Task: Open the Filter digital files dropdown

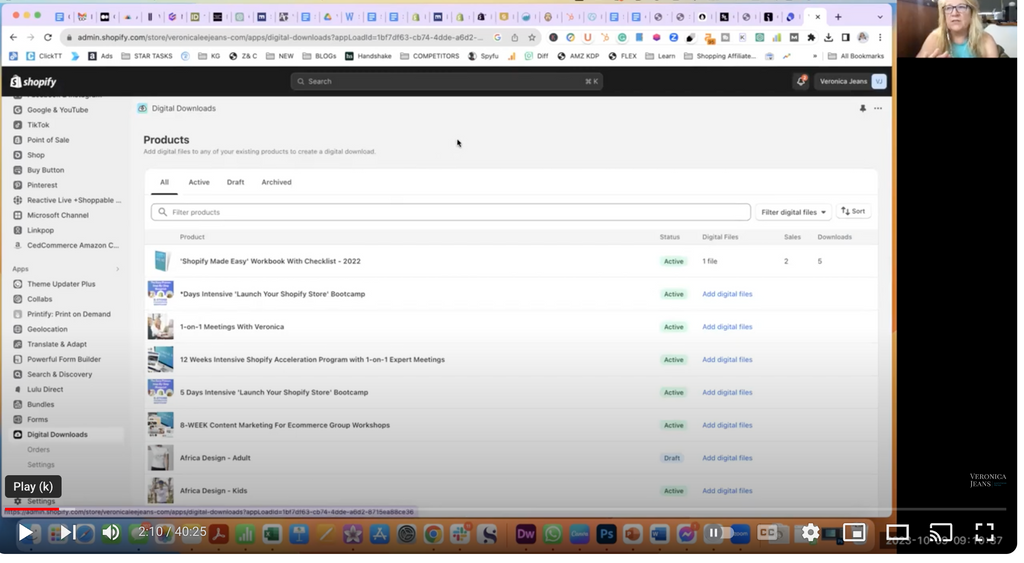Action: point(793,212)
